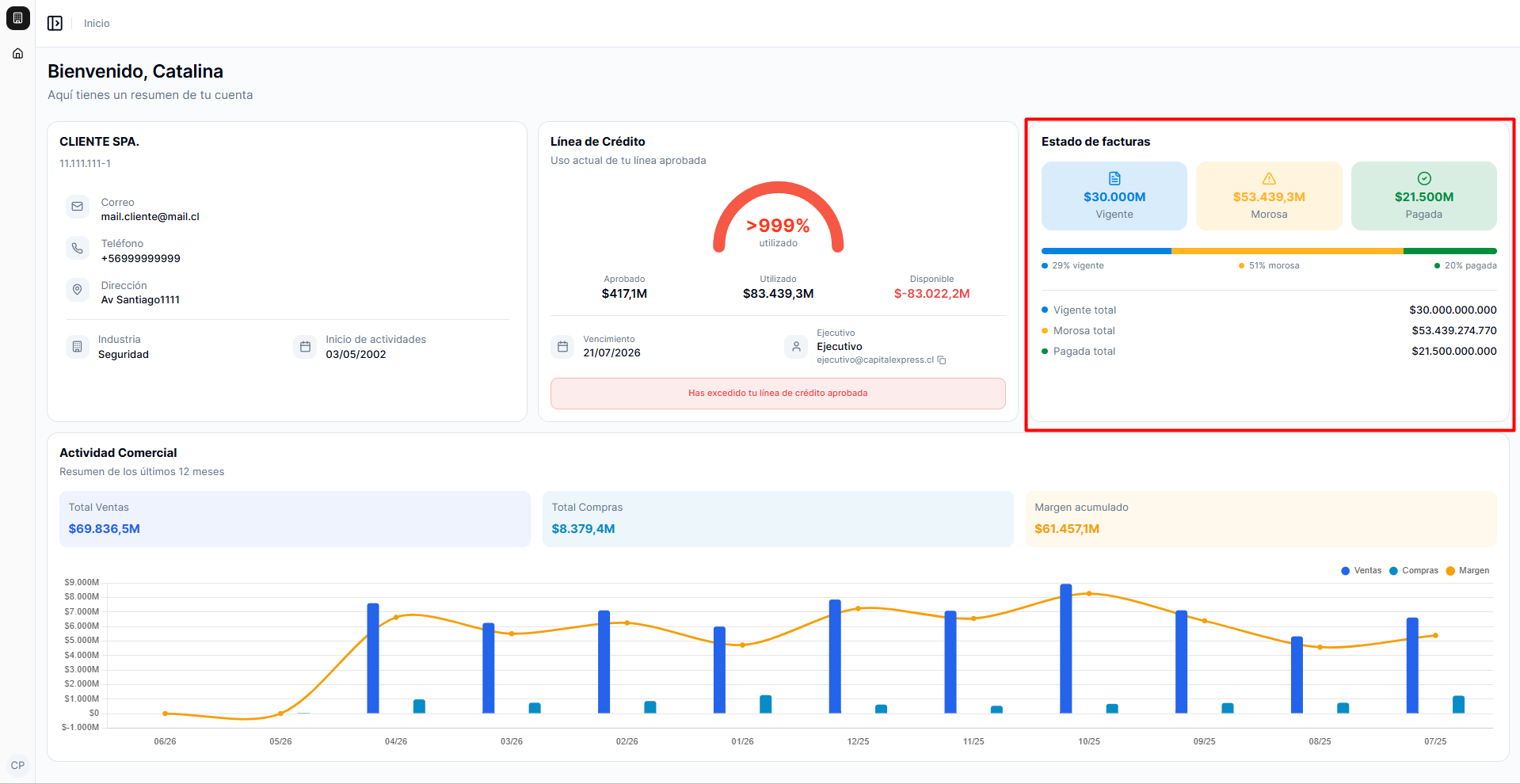
Task: Click the 04/26 Ventas bar in chart
Action: [x=373, y=658]
